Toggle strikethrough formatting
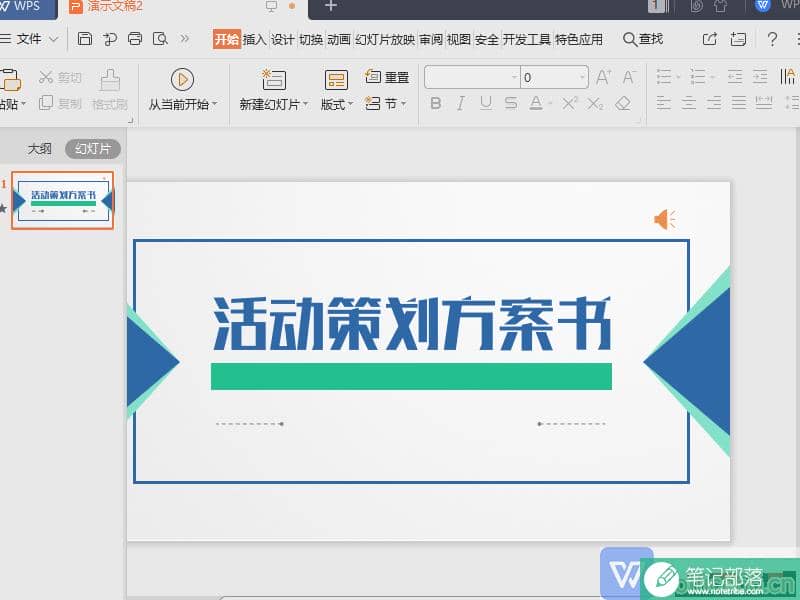This screenshot has width=800, height=600. point(511,104)
